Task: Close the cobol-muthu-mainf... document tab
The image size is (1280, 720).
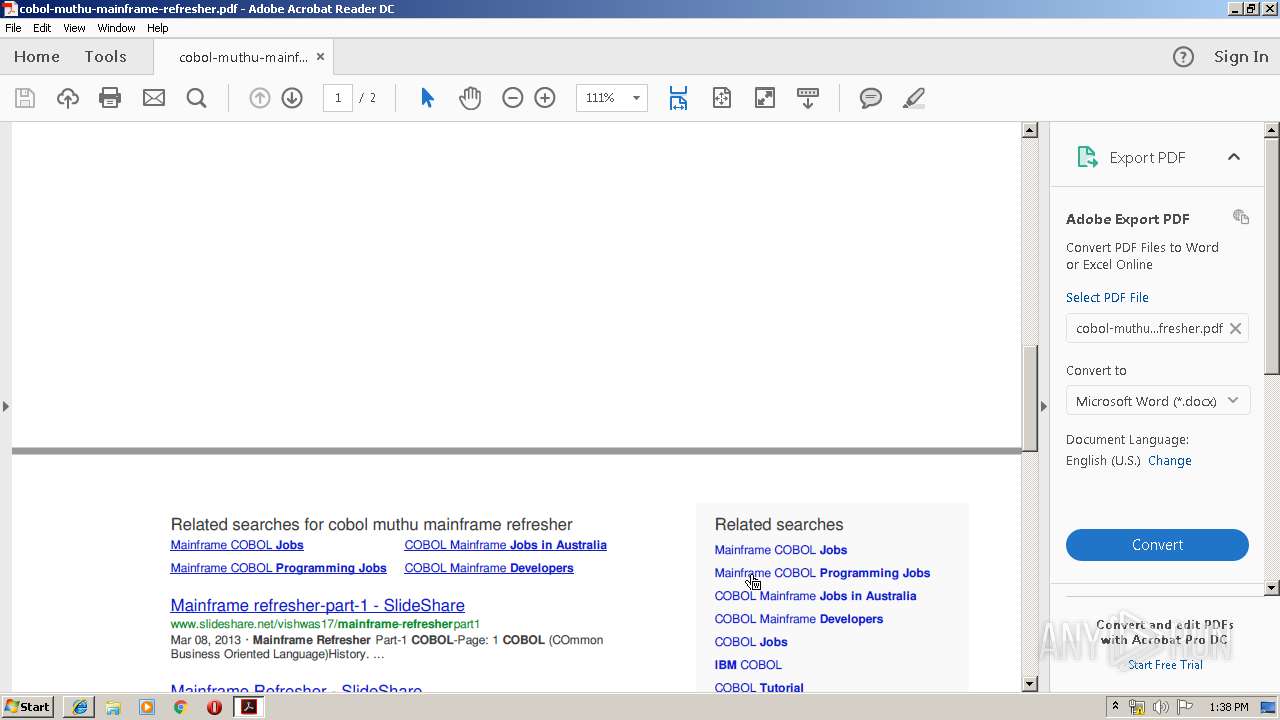Action: pyautogui.click(x=320, y=57)
